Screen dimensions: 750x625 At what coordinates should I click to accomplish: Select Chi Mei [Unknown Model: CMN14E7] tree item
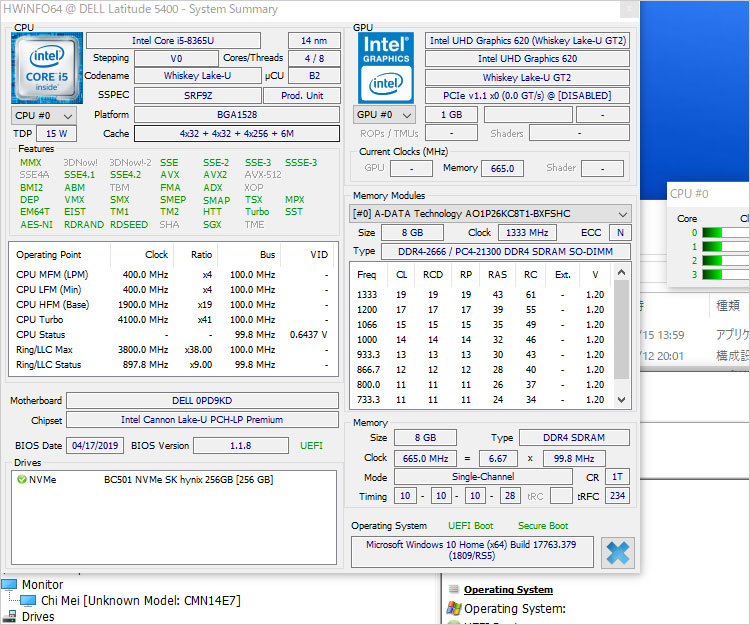141,600
